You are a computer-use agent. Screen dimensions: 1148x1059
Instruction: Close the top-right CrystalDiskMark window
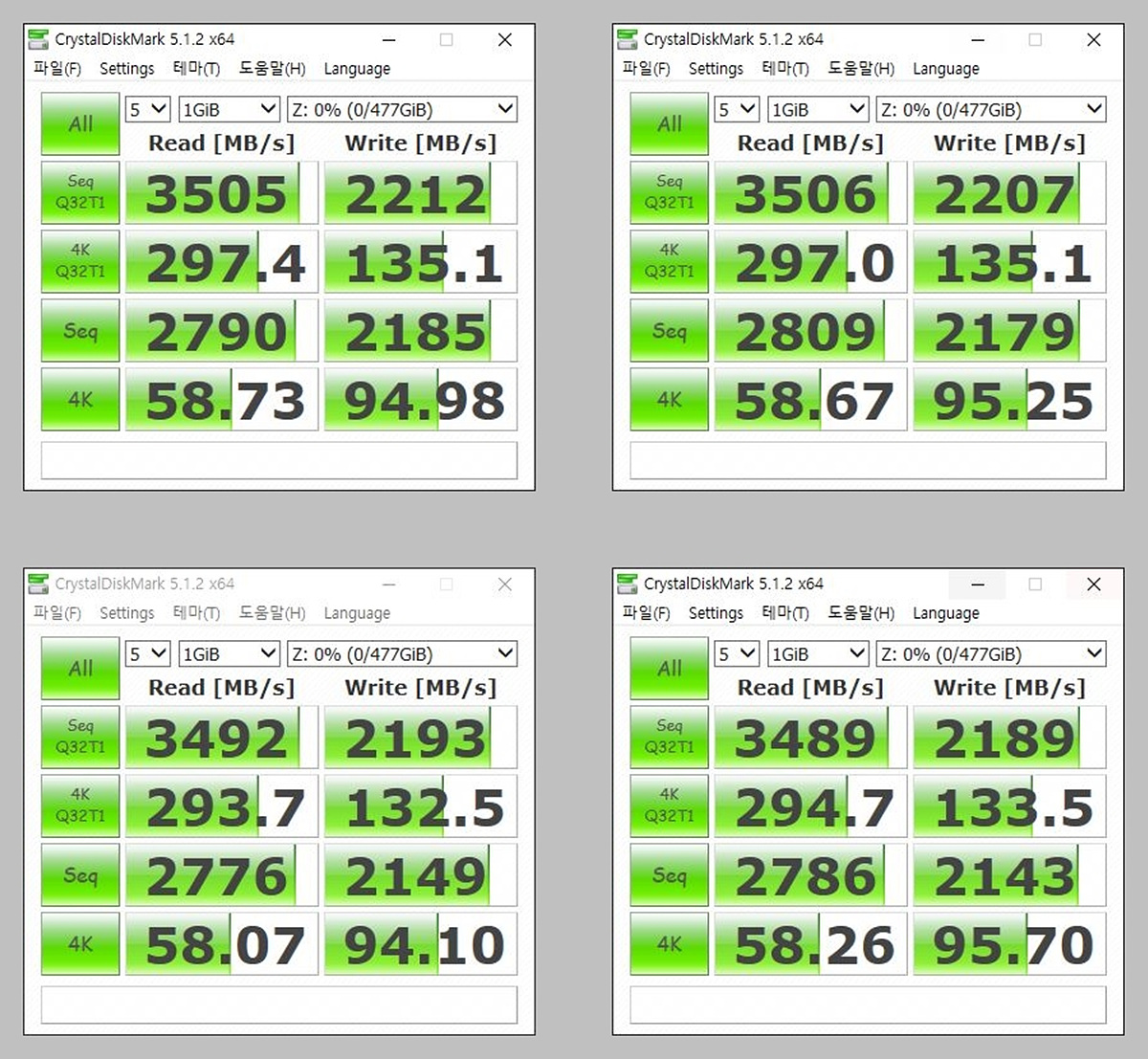pos(1093,39)
